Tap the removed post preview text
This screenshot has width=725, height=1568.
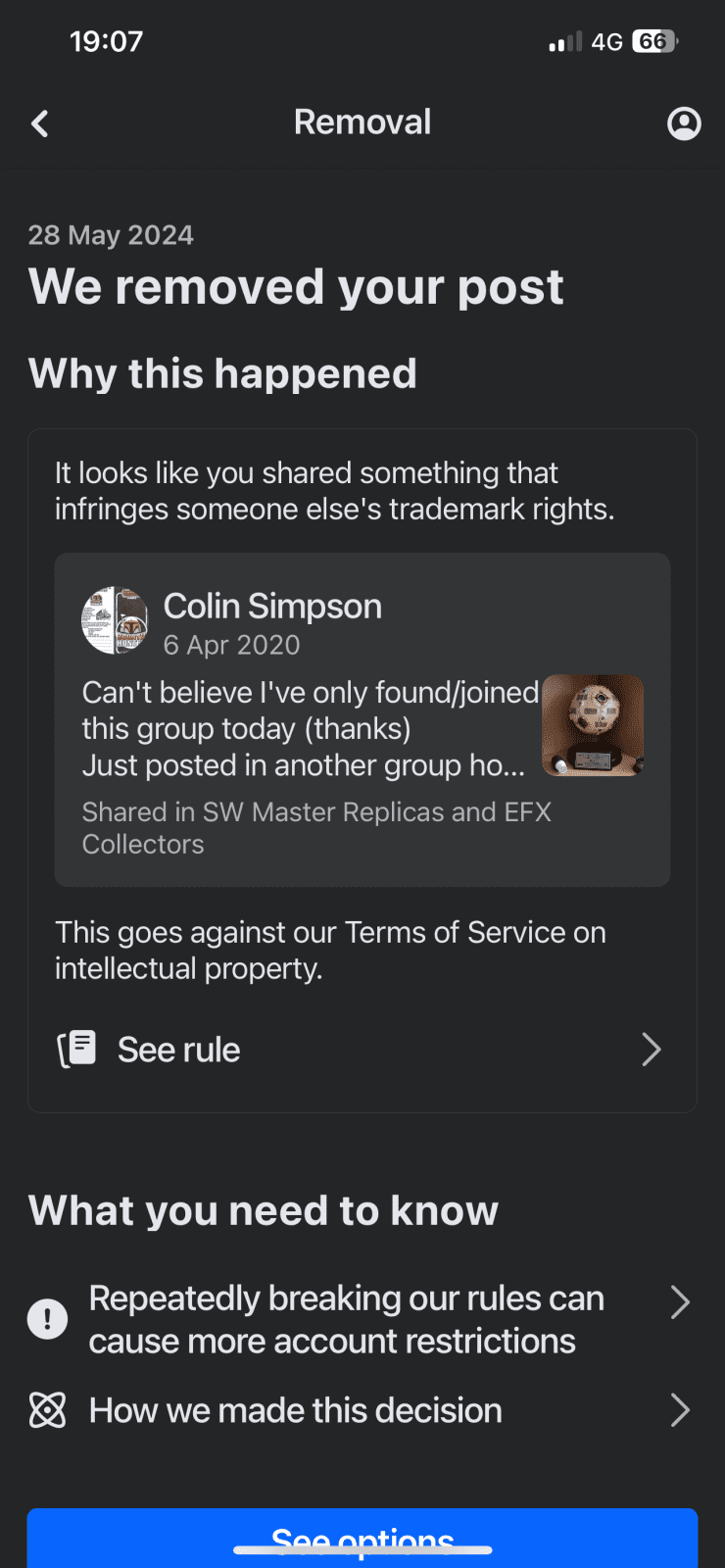click(310, 729)
